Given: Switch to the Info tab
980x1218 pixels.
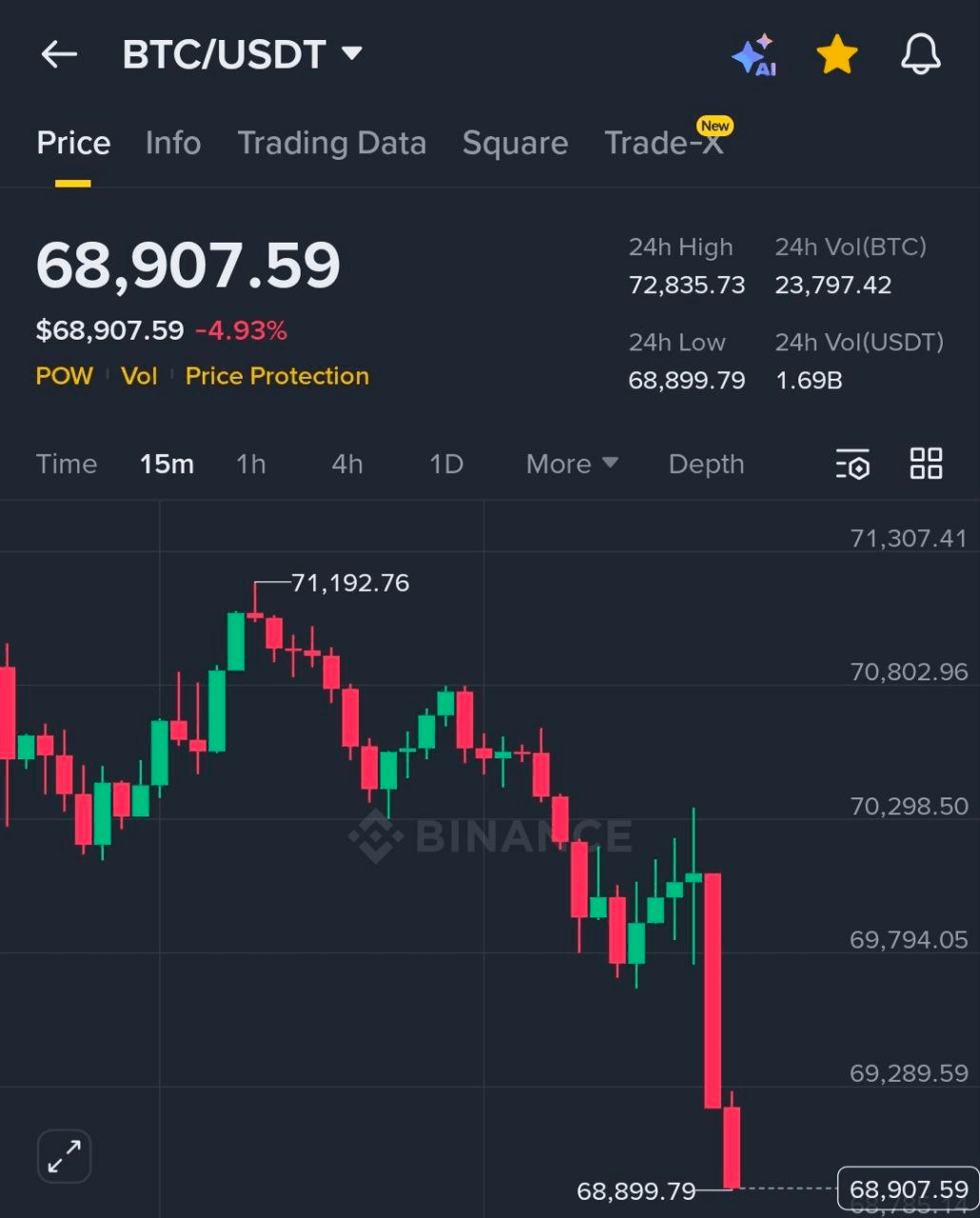Looking at the screenshot, I should tap(173, 144).
